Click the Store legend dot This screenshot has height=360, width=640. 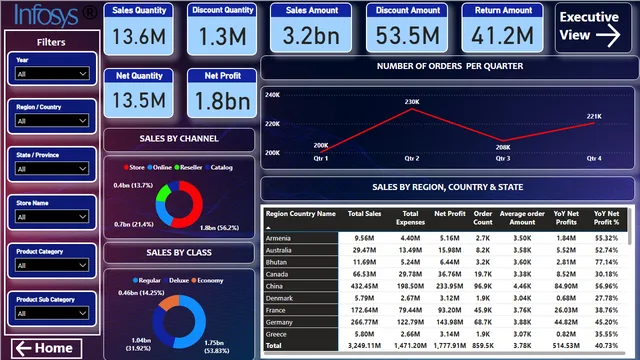point(126,167)
